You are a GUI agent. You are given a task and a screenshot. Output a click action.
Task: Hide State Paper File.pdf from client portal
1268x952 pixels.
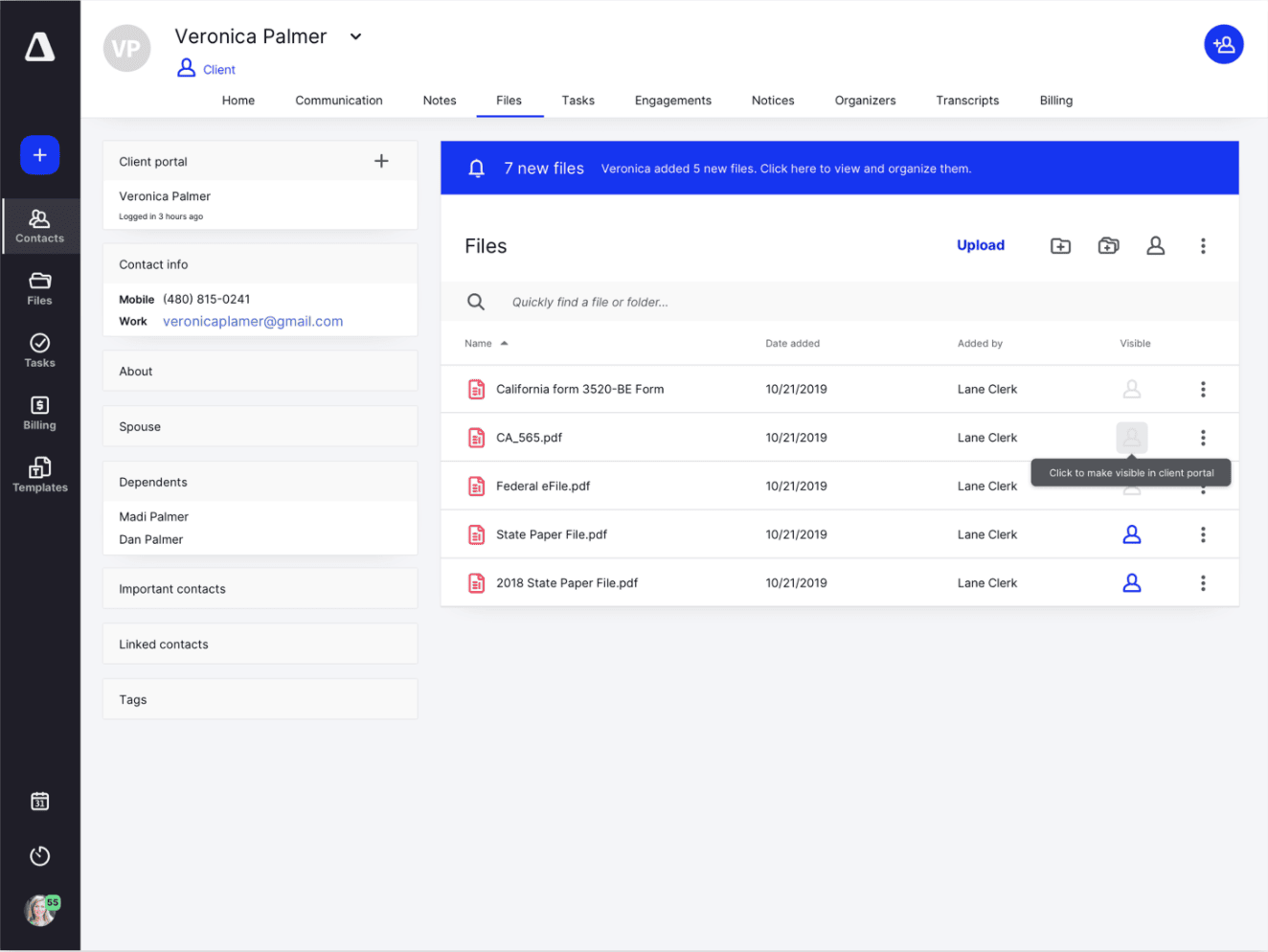click(1131, 534)
